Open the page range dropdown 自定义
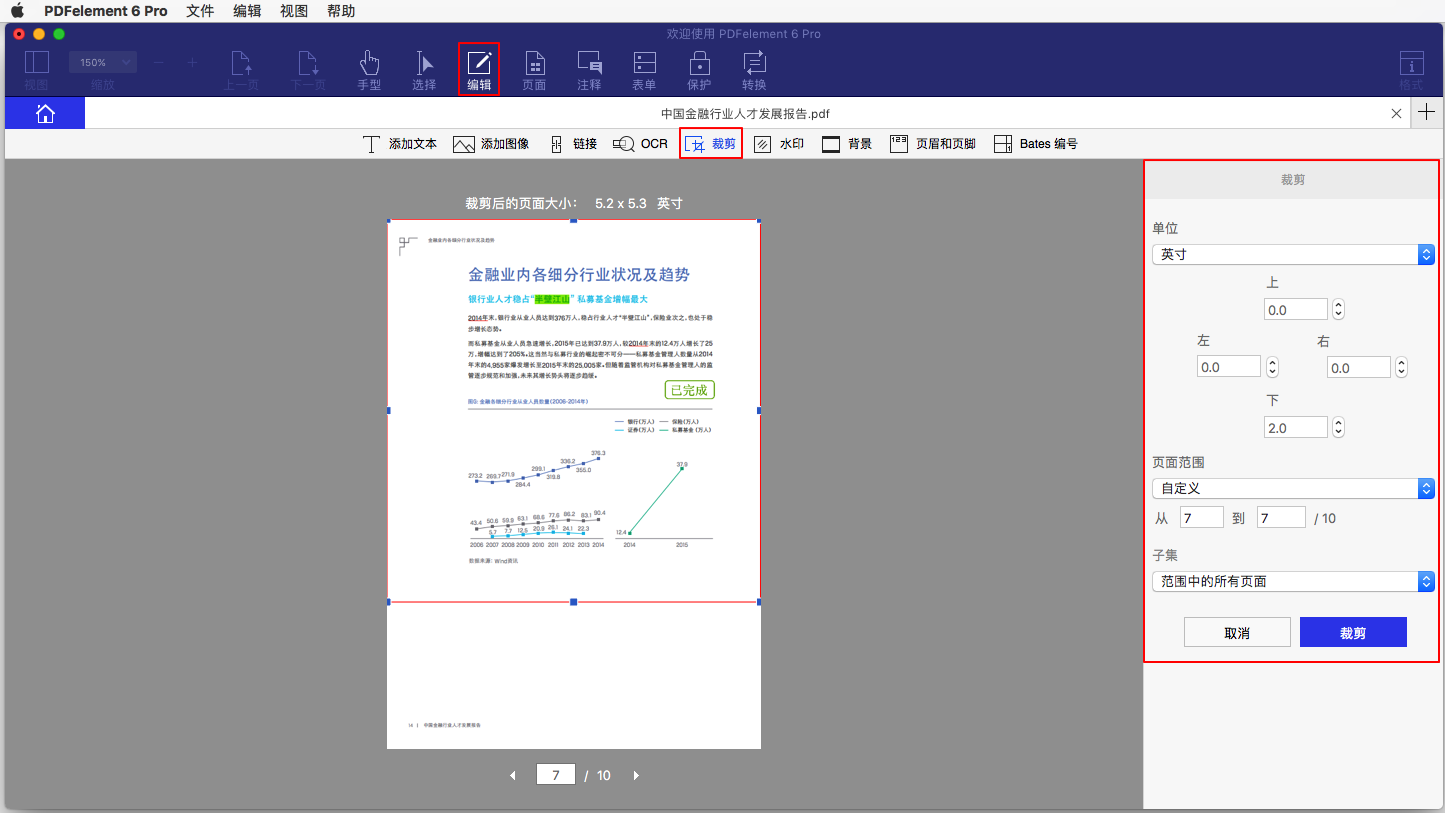This screenshot has height=813, width=1445. [x=1293, y=489]
